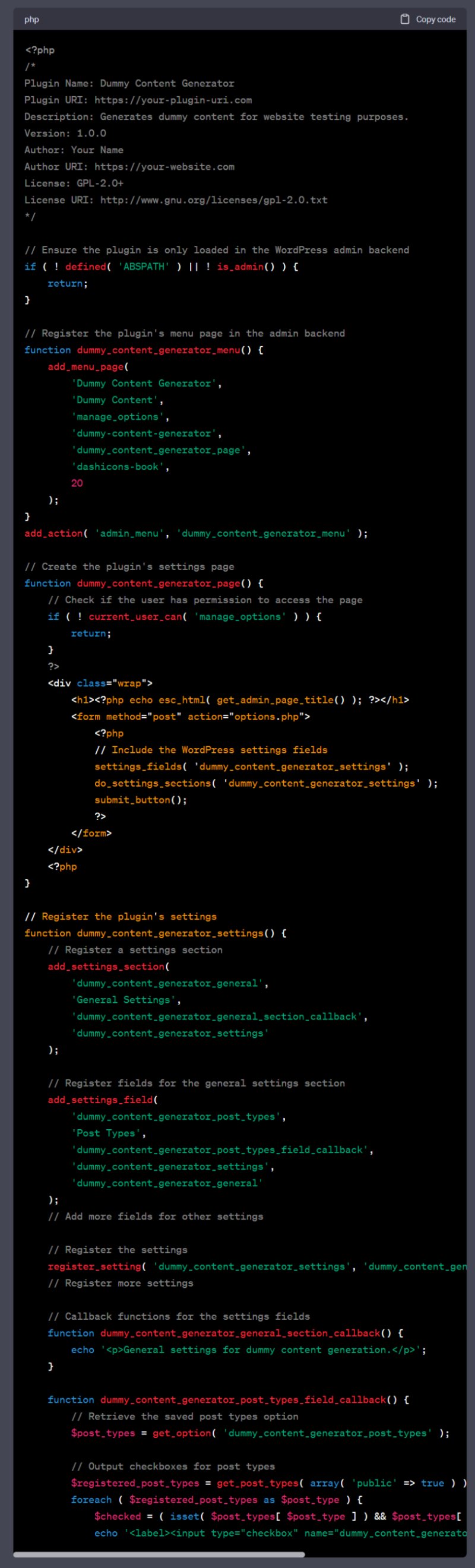Viewport: 475px width, 1568px height.
Task: Click the function name dummy_content_generator_menu() declaration
Action: [x=164, y=350]
